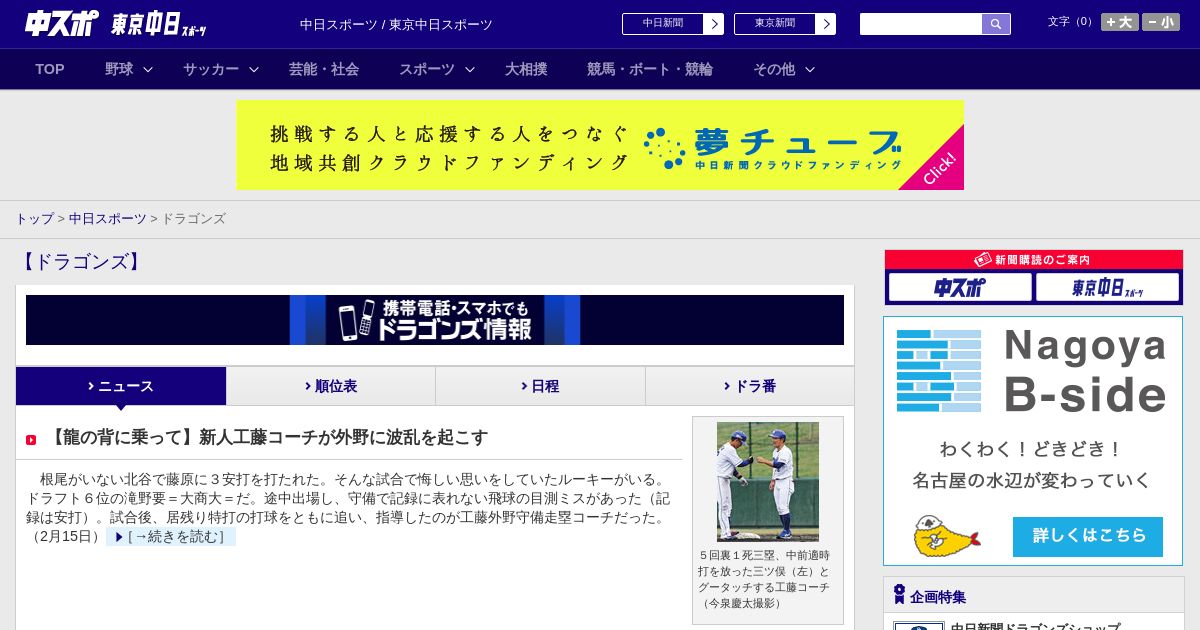Open the 東京新聞 link button
Viewport: 1200px width, 630px height.
tap(774, 24)
